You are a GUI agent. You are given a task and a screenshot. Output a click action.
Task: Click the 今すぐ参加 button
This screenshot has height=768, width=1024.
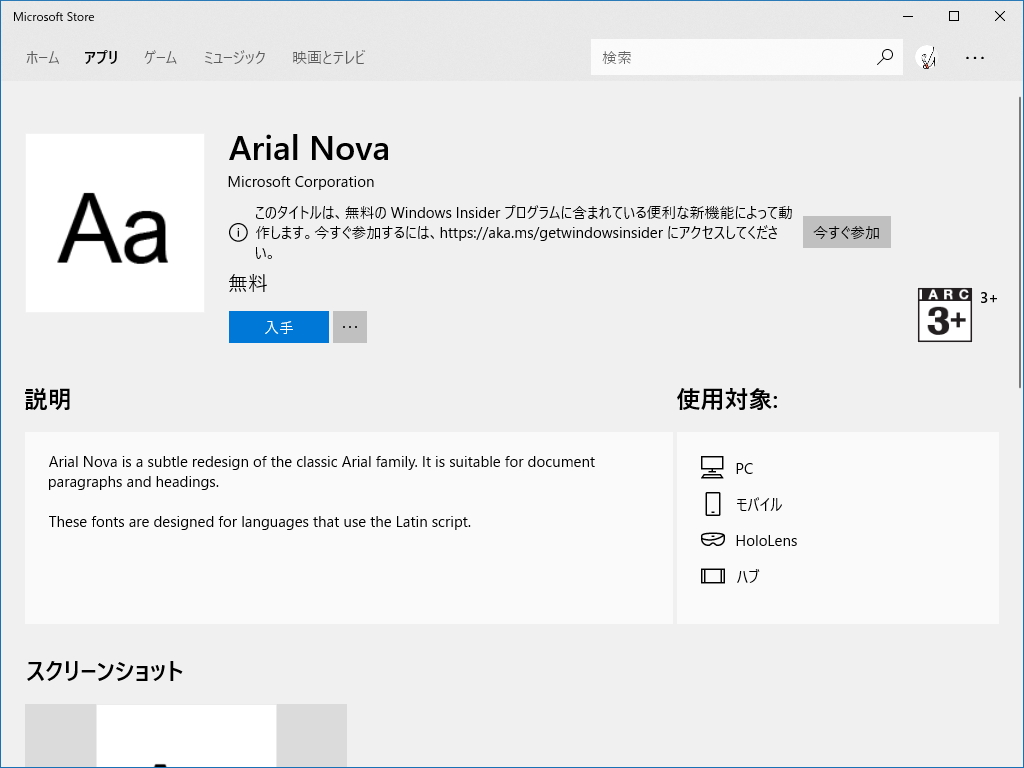(846, 231)
